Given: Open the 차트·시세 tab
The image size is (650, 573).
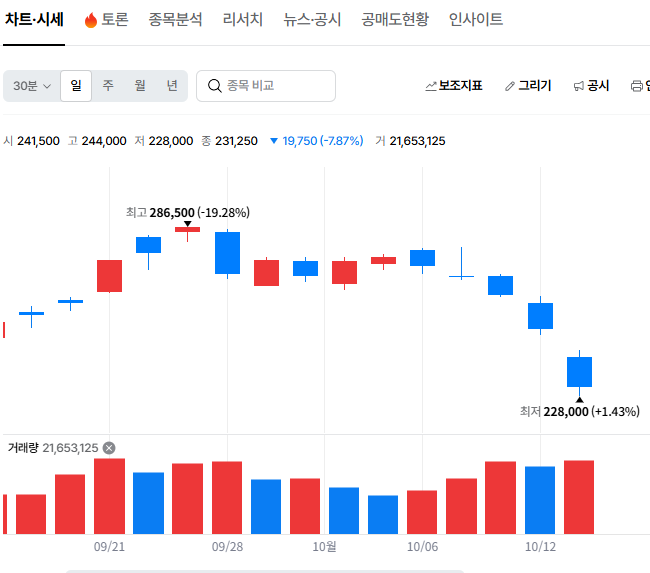Looking at the screenshot, I should pyautogui.click(x=34, y=19).
